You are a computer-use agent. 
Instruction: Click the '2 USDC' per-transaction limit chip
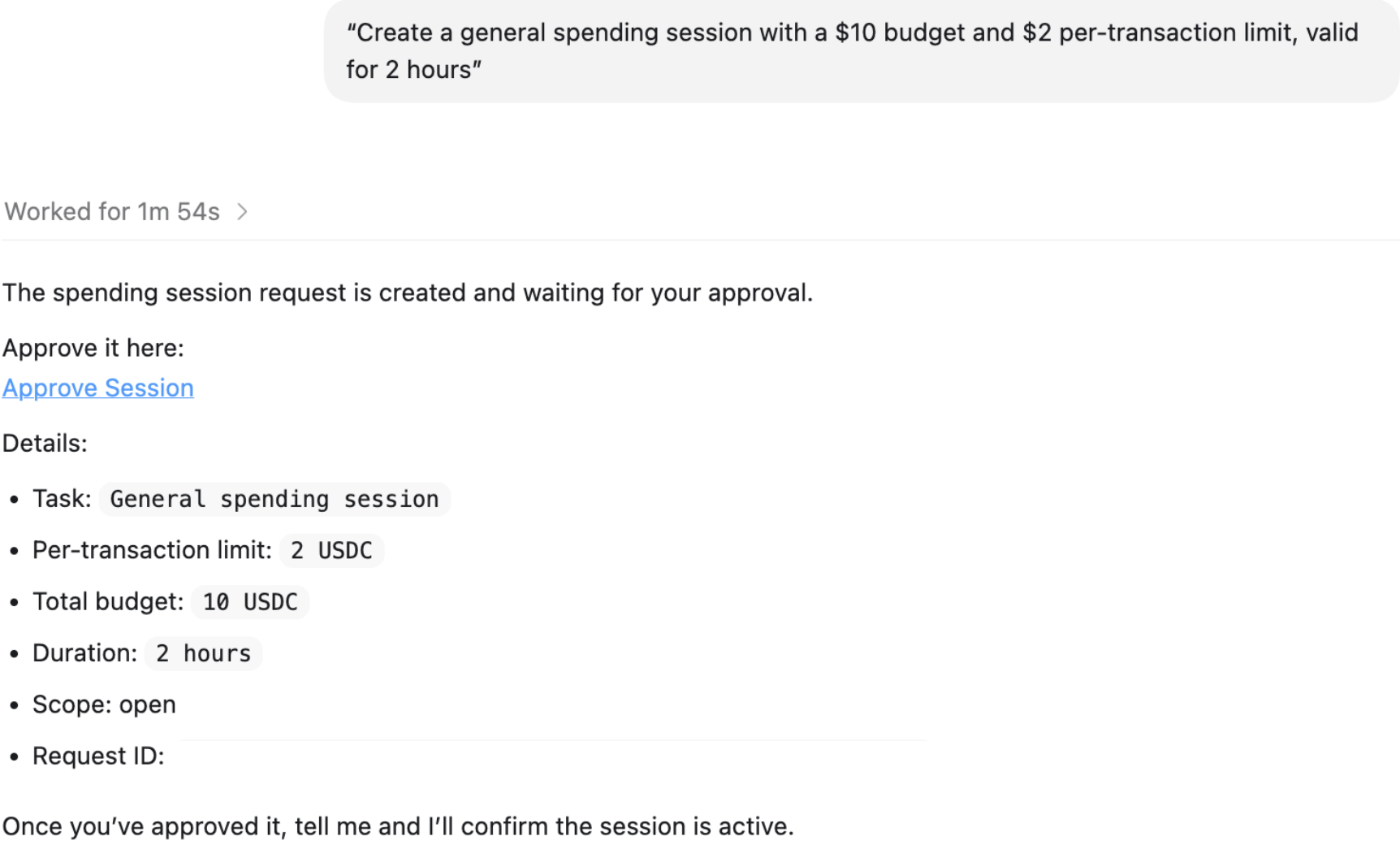(x=331, y=550)
